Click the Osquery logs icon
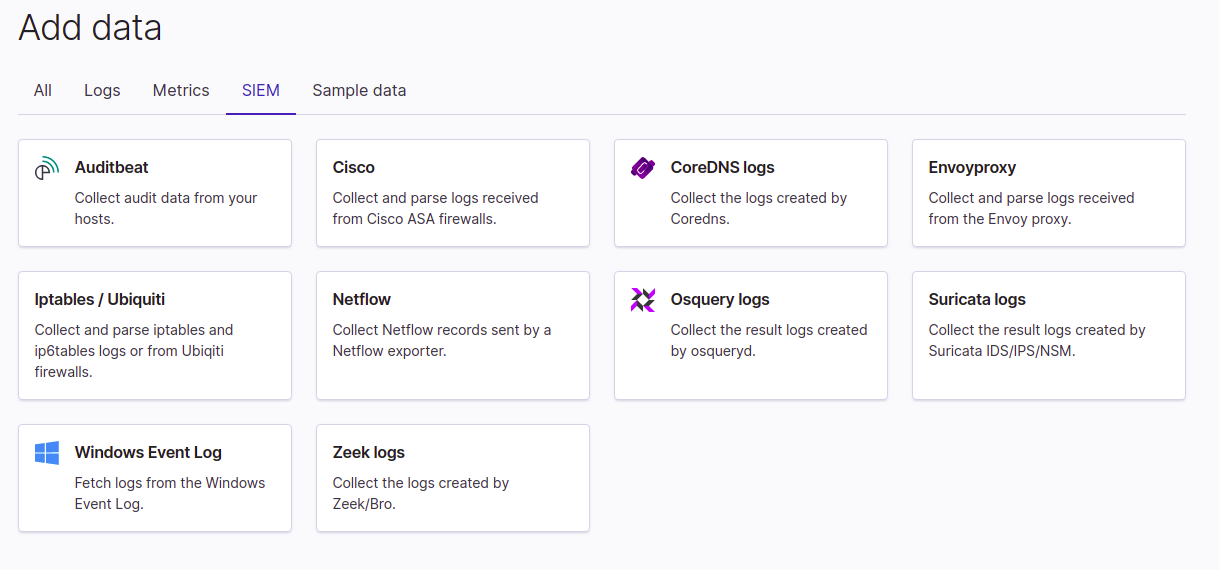This screenshot has height=570, width=1219. tap(643, 300)
